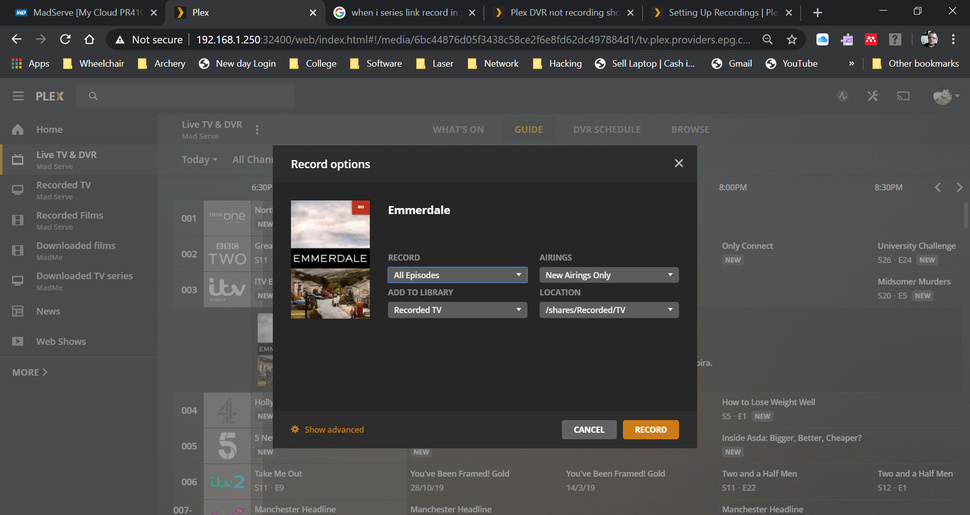
Task: Open the Apps bookmark
Action: pos(30,63)
